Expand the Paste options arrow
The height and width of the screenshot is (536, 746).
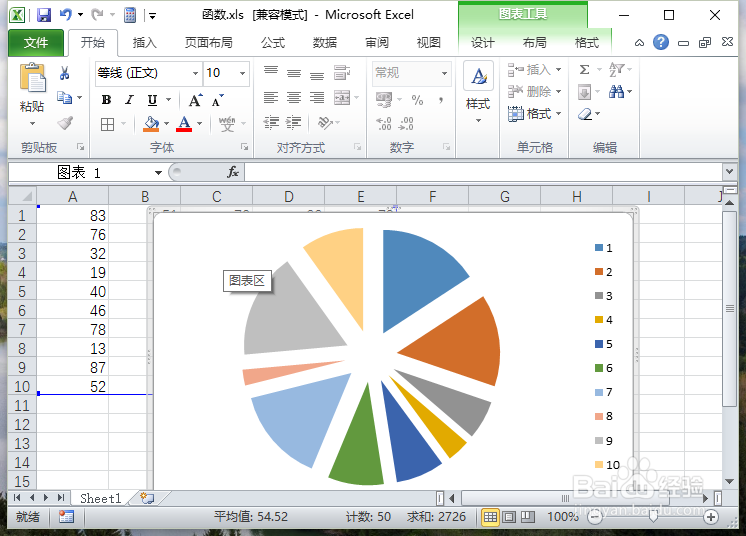click(32, 124)
